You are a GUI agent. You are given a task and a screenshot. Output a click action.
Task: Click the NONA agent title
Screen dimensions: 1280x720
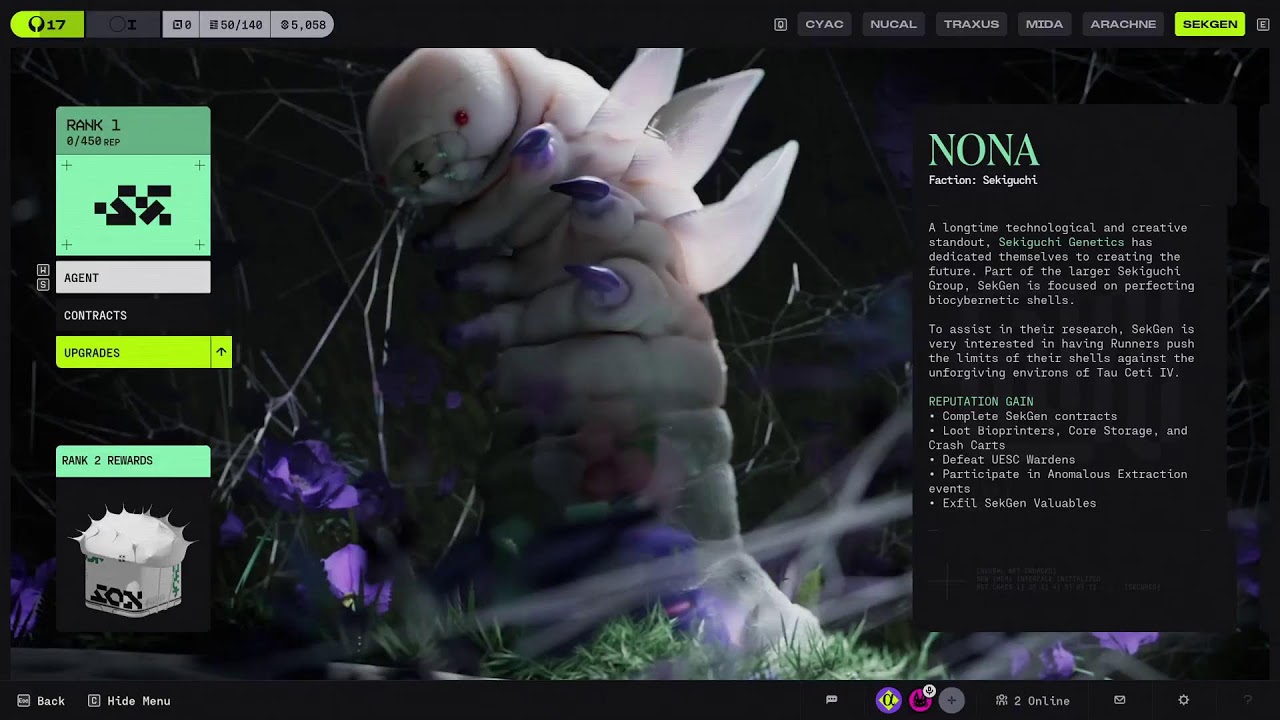(x=983, y=150)
